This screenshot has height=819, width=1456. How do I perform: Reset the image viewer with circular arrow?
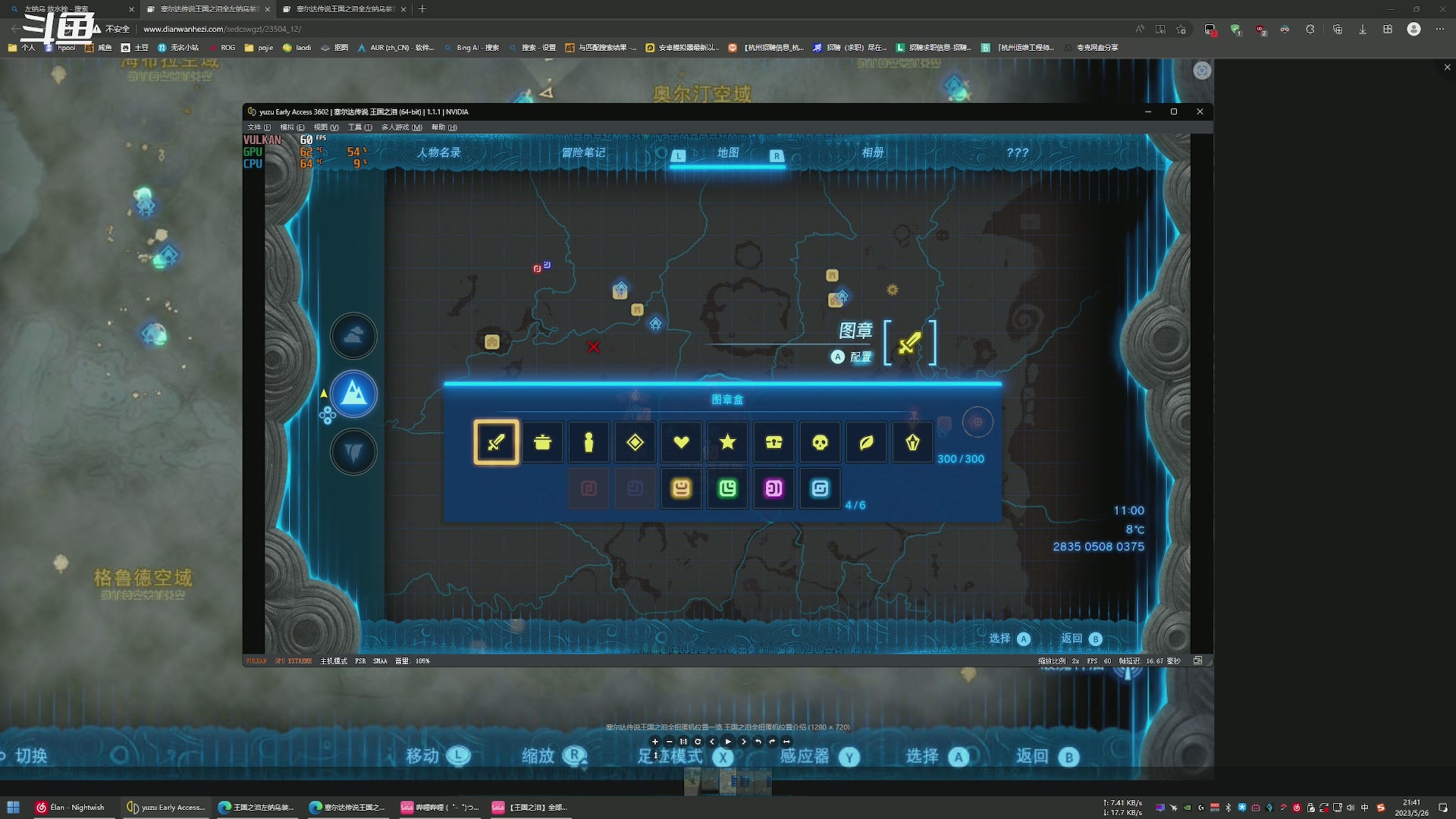coord(698,742)
